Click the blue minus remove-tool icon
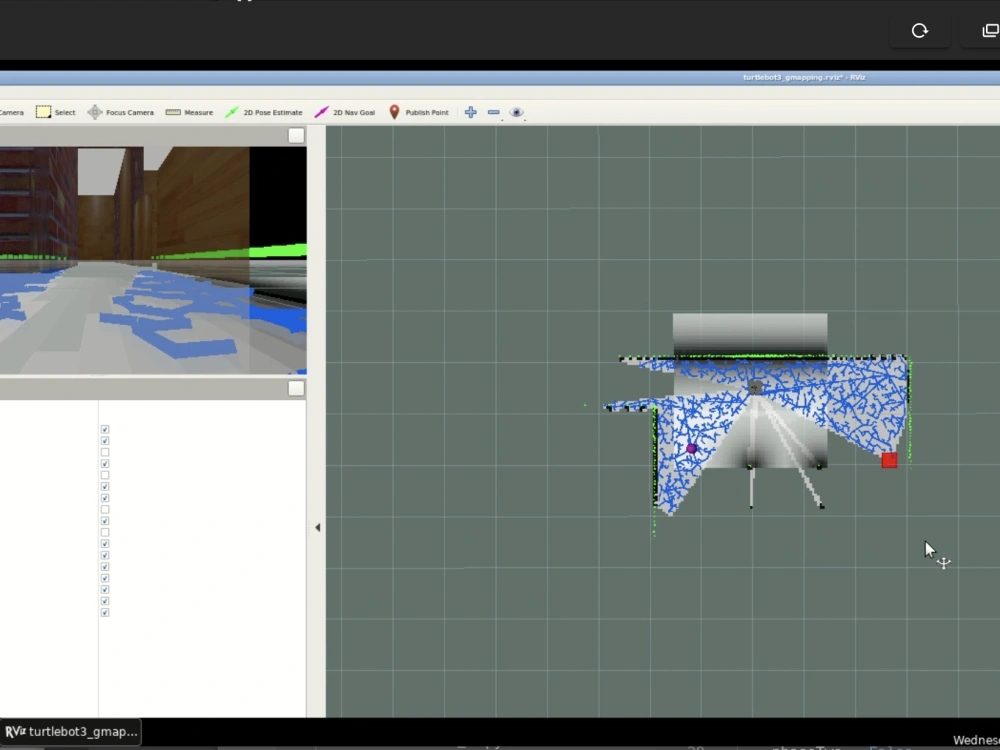This screenshot has height=750, width=1000. (493, 112)
